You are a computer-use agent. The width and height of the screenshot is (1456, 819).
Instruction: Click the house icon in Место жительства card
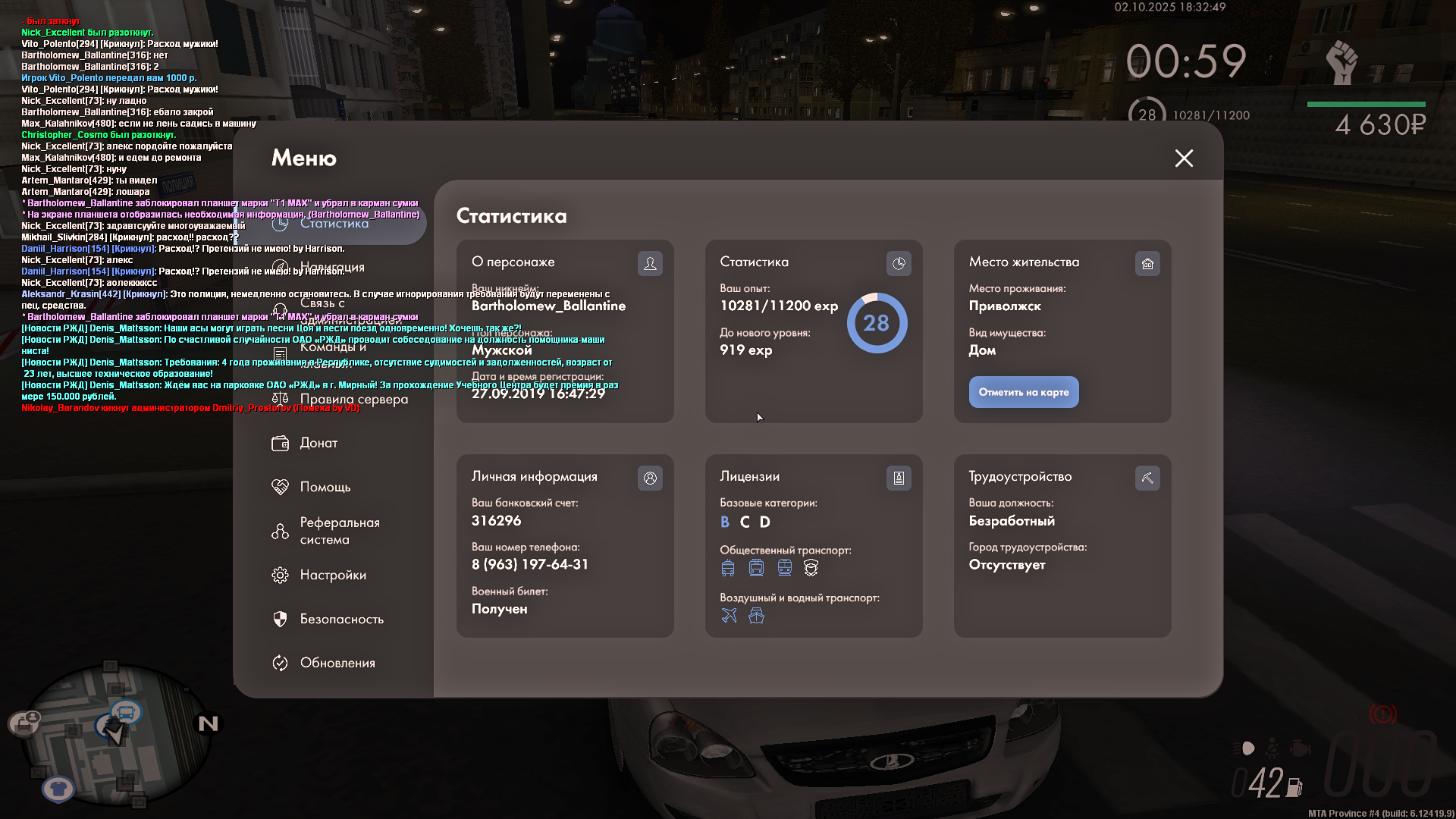1147,263
